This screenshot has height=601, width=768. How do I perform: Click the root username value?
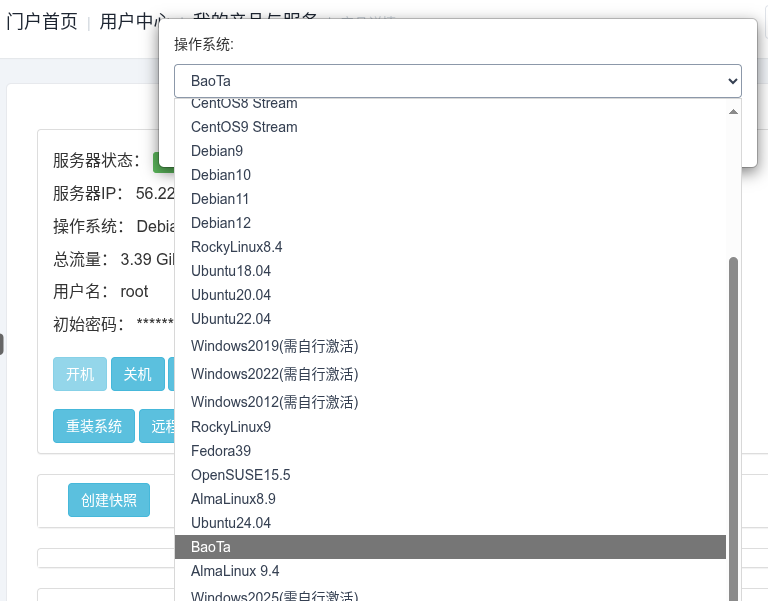coord(134,291)
